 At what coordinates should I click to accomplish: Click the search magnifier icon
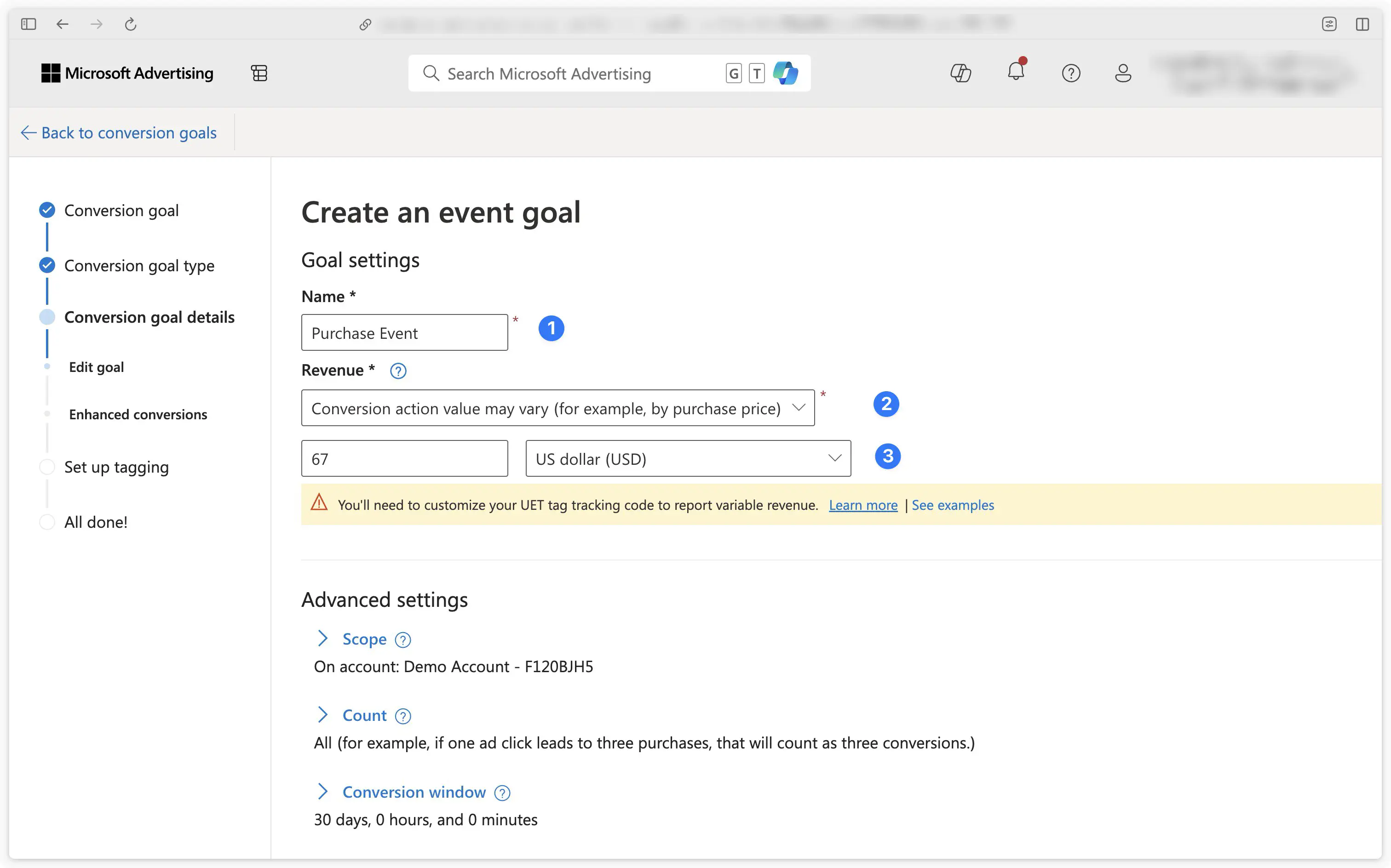click(x=431, y=73)
